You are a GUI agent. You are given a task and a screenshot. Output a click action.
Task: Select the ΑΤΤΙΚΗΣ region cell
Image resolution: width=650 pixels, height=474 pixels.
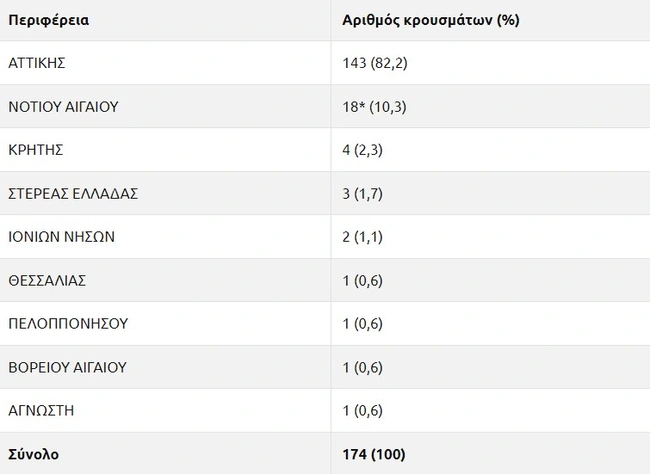[37, 63]
